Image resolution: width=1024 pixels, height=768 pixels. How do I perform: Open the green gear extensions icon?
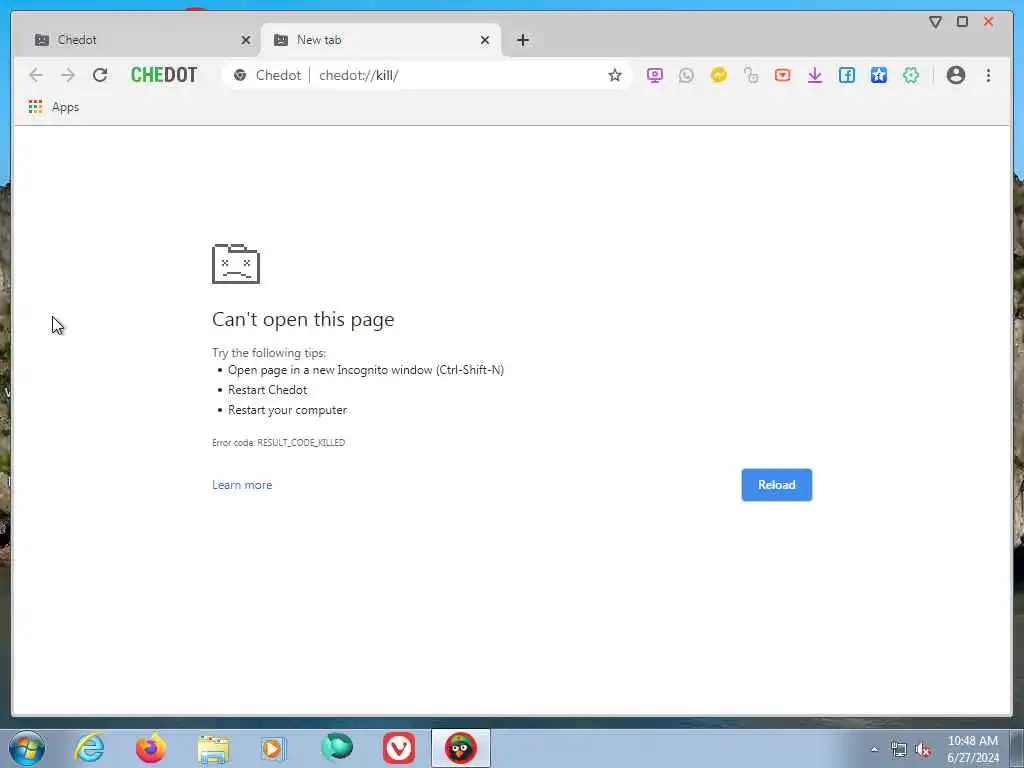point(911,75)
